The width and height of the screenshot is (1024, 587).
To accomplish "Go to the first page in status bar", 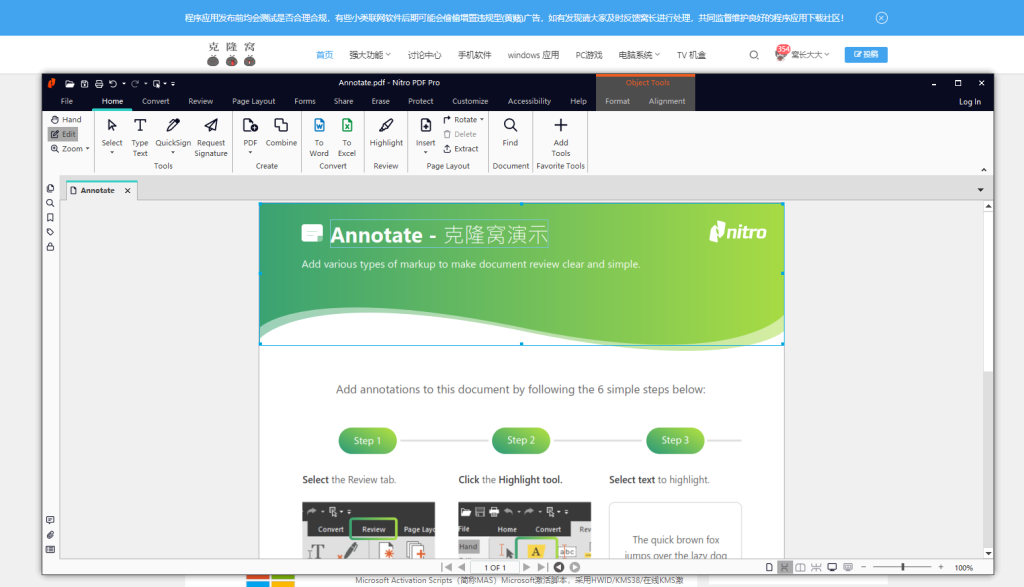I will [447, 567].
